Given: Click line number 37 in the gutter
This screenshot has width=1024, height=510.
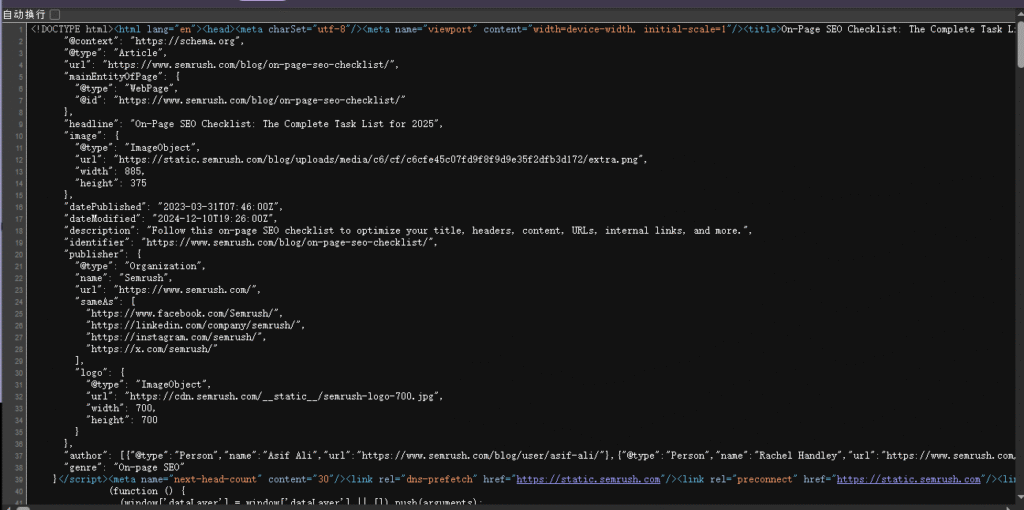Looking at the screenshot, I should point(21,455).
